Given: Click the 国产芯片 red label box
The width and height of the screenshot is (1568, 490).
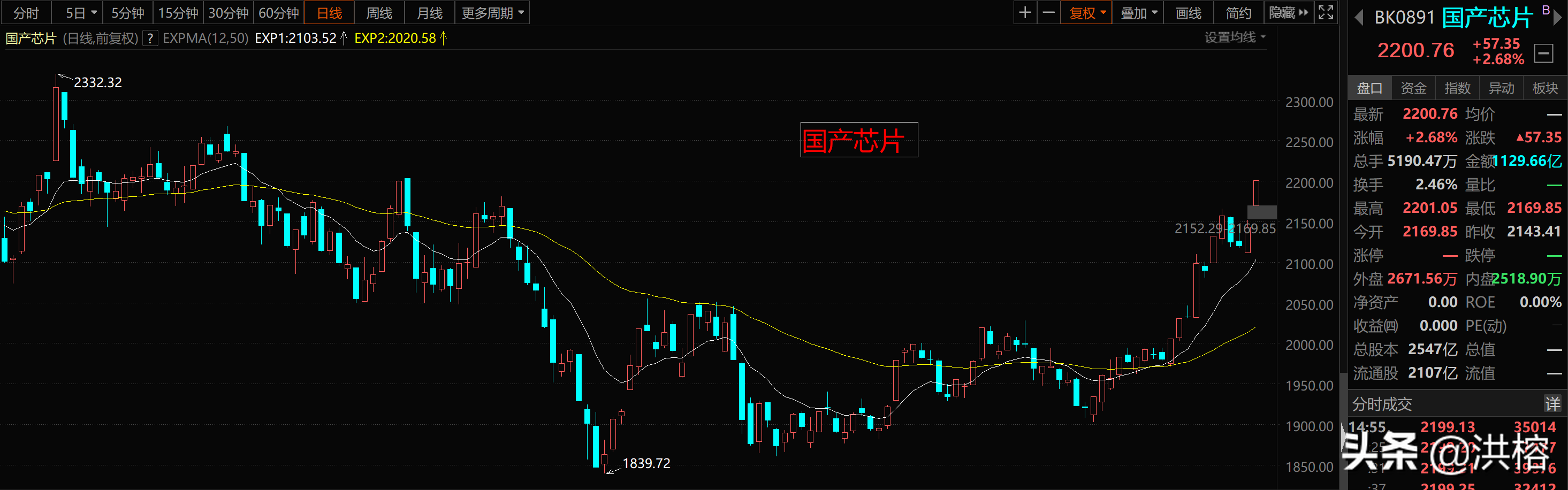Looking at the screenshot, I should click(858, 140).
